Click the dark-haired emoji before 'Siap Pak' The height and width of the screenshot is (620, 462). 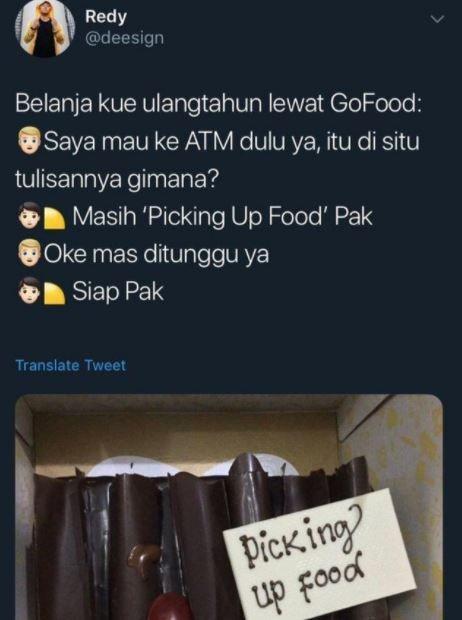[29, 291]
